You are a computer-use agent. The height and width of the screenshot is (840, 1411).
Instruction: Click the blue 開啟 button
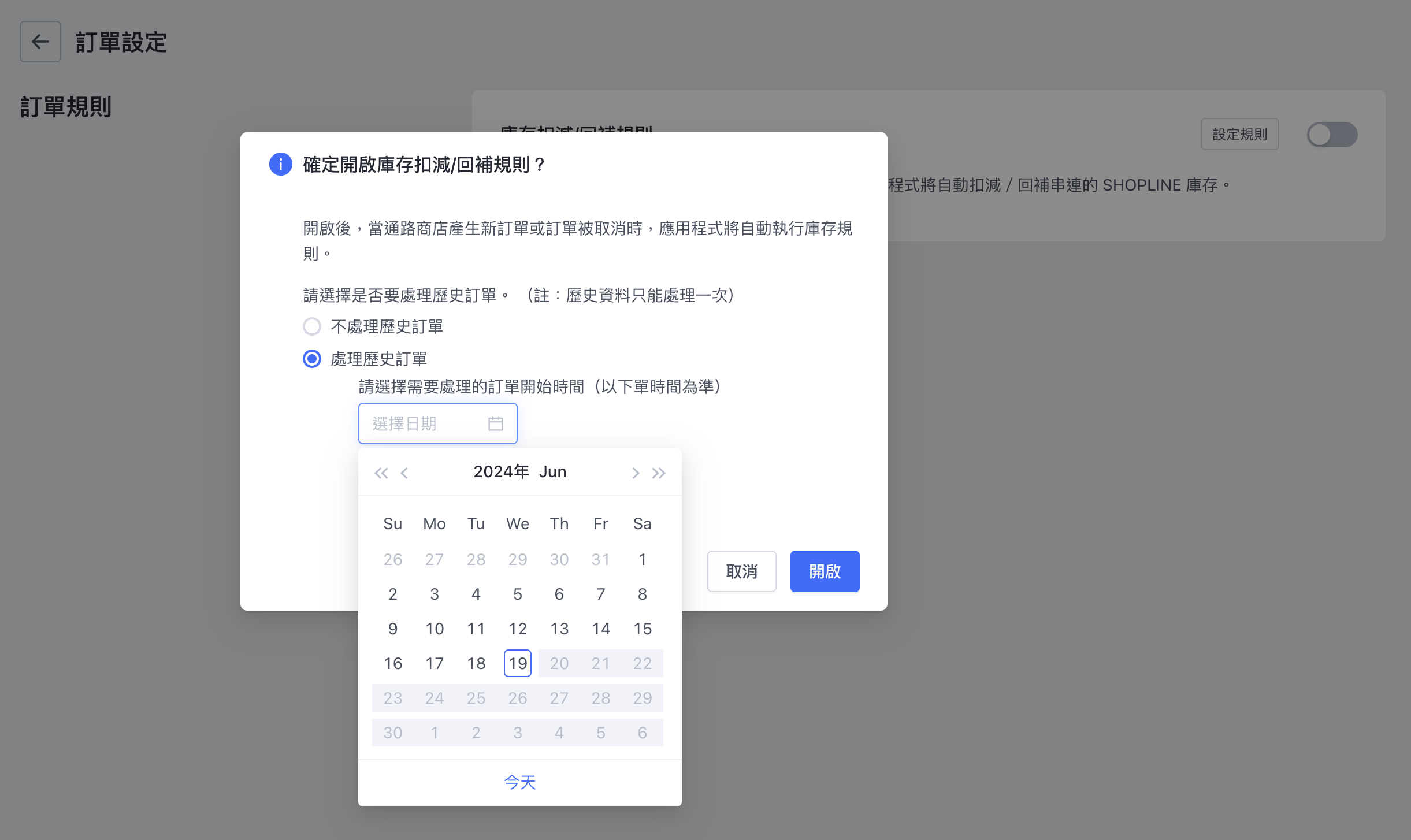[x=825, y=571]
